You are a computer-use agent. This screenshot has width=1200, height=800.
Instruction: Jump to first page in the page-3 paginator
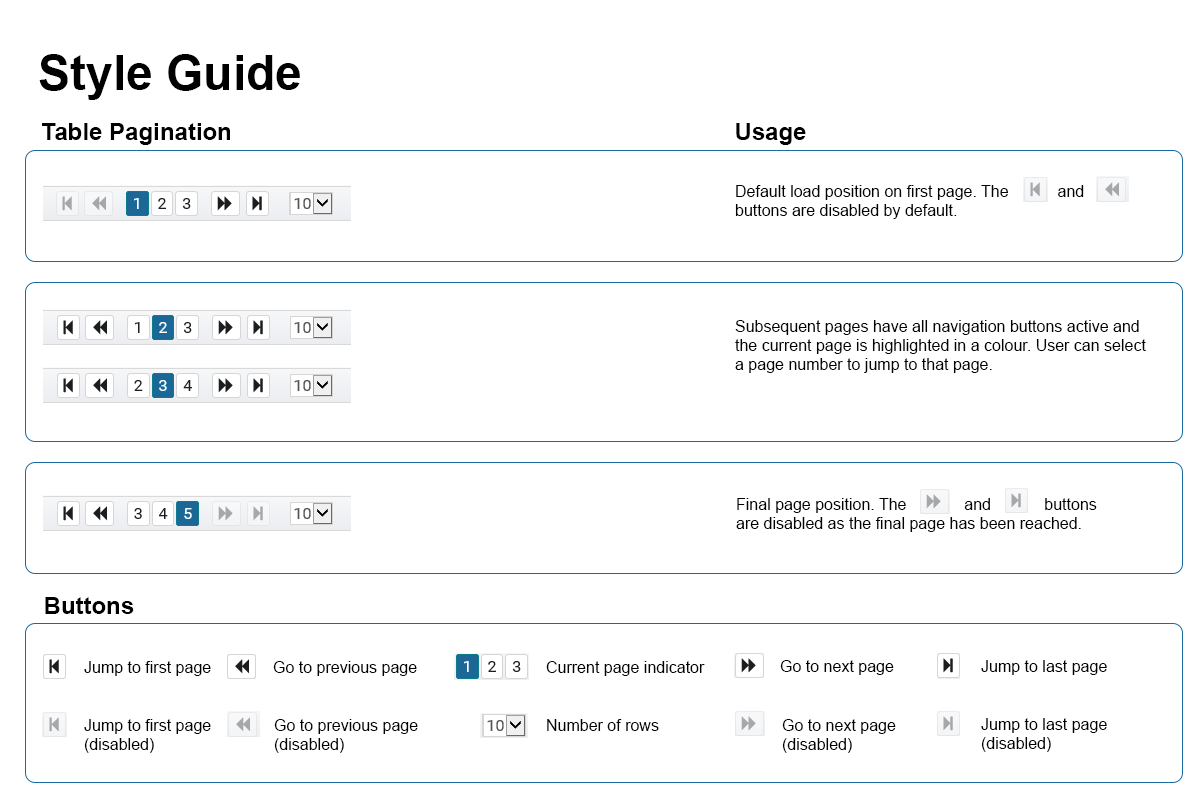(68, 386)
